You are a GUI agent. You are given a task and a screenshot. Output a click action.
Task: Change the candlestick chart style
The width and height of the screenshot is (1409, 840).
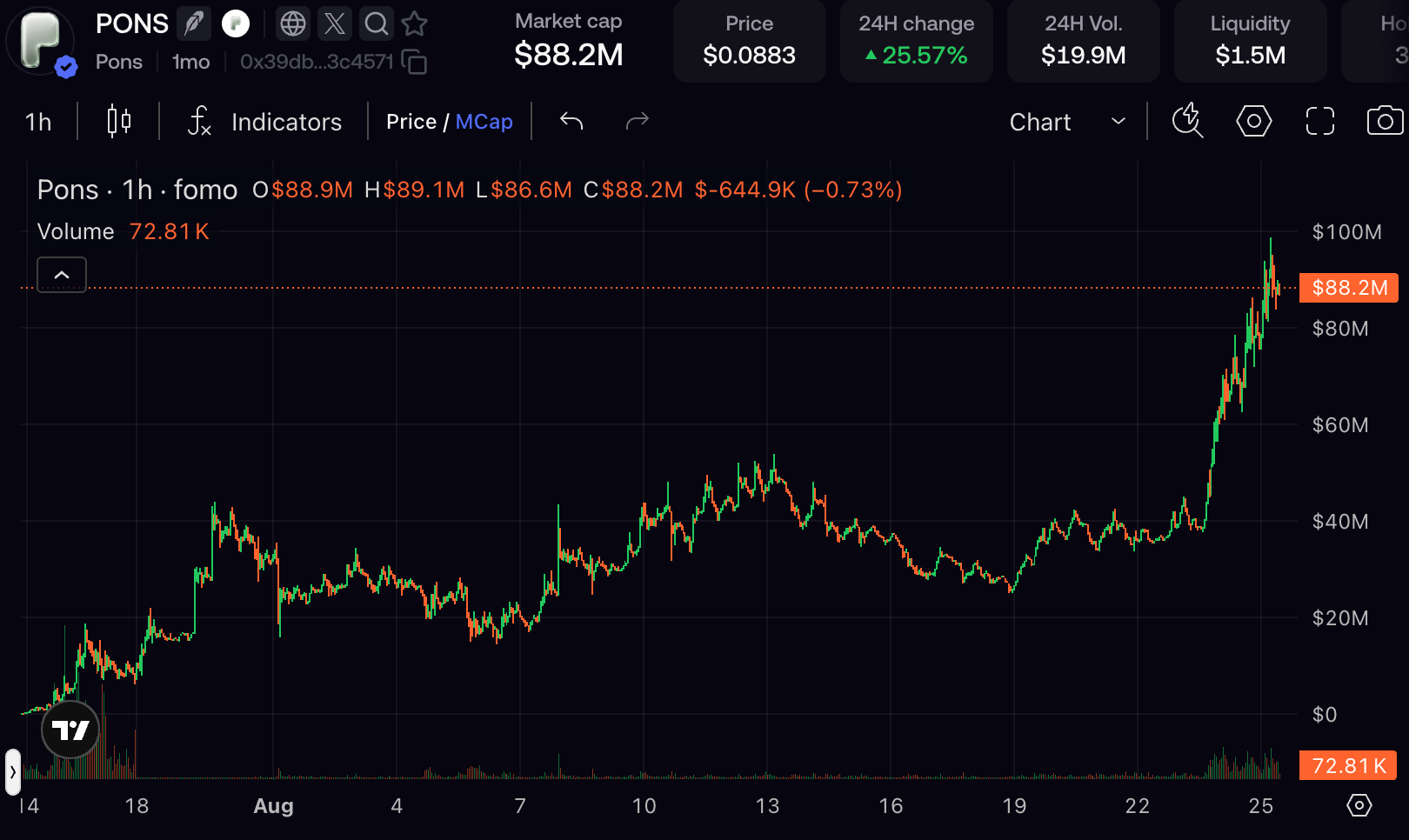click(119, 122)
